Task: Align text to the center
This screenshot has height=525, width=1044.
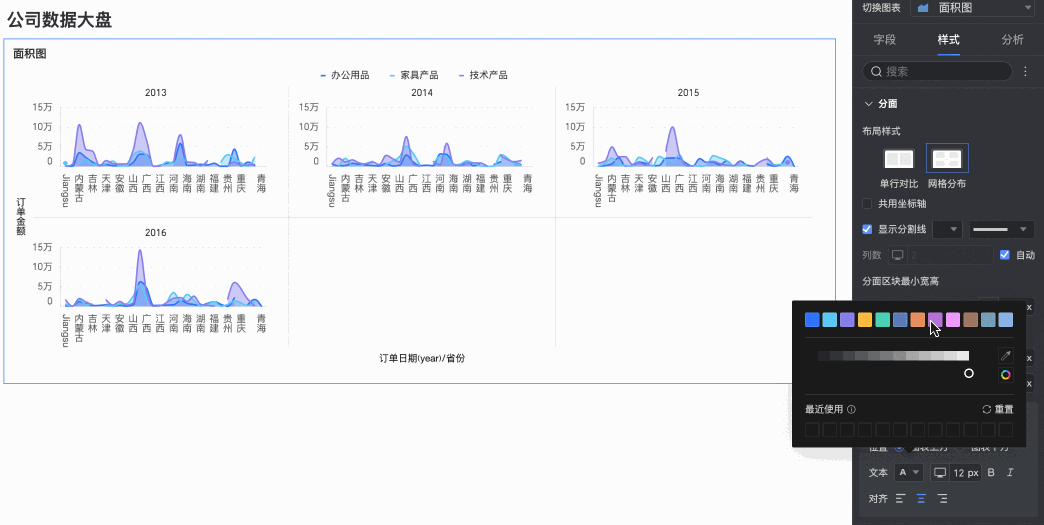Action: (921, 498)
